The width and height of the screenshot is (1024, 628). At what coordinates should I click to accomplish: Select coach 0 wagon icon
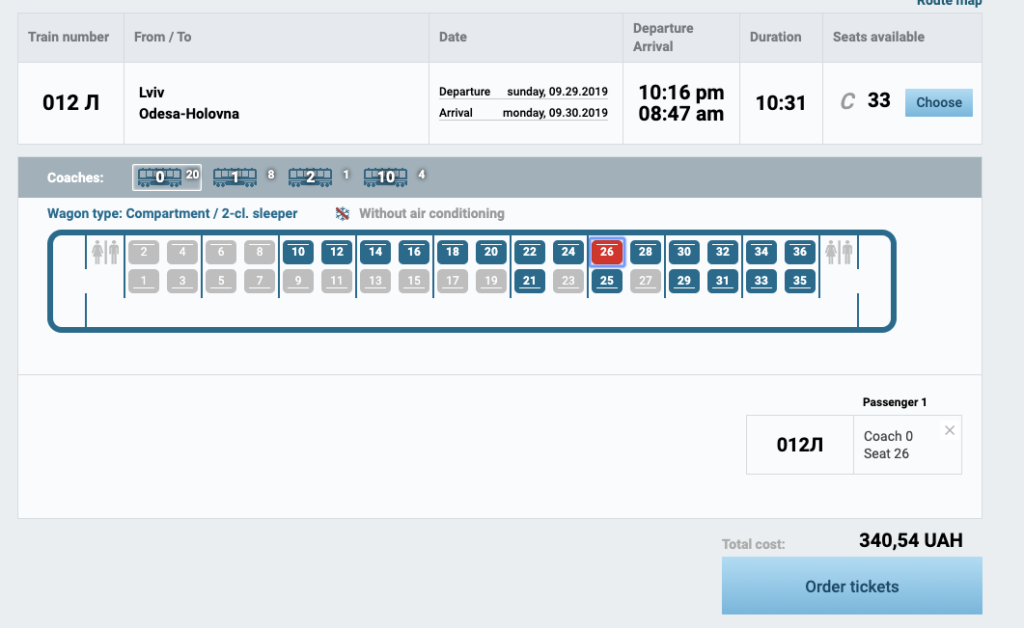159,177
